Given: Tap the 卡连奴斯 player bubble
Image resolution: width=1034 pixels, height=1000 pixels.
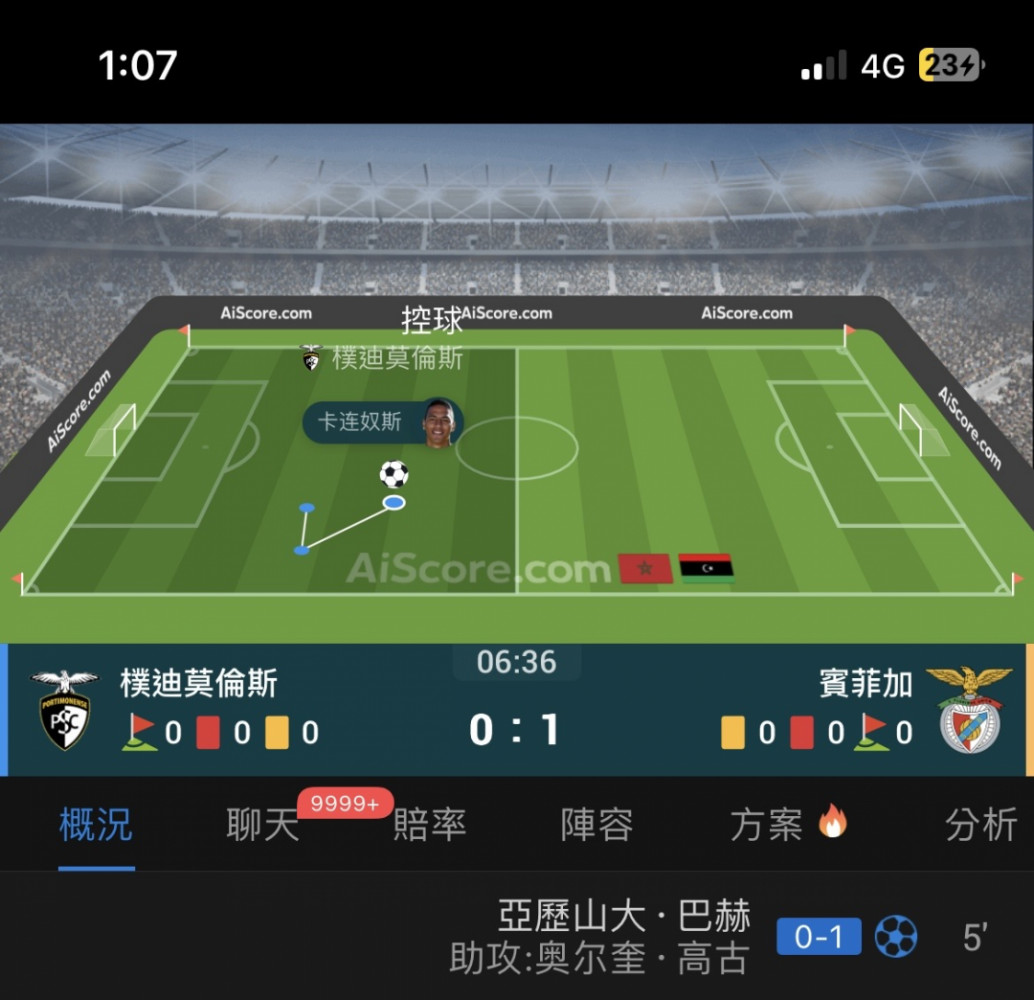Looking at the screenshot, I should tap(382, 422).
